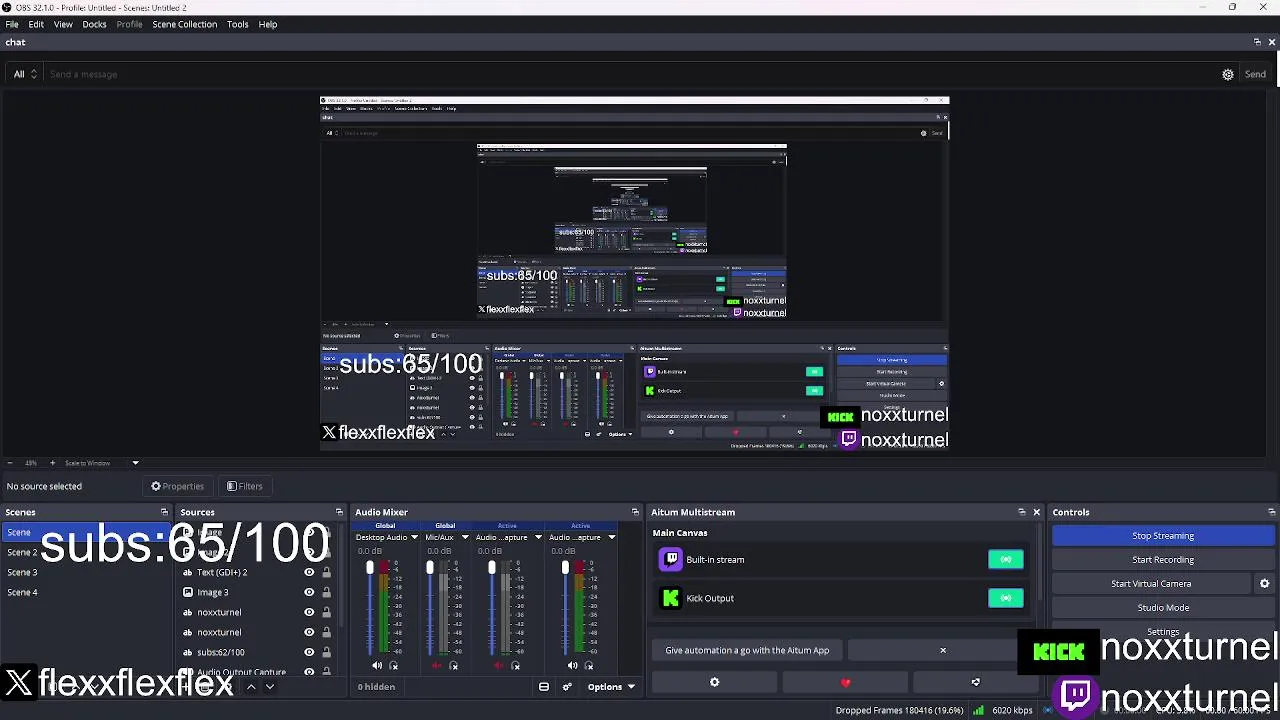Image resolution: width=1280 pixels, height=720 pixels.
Task: Open Aitum Multistream settings gear button
Action: pyautogui.click(x=714, y=682)
